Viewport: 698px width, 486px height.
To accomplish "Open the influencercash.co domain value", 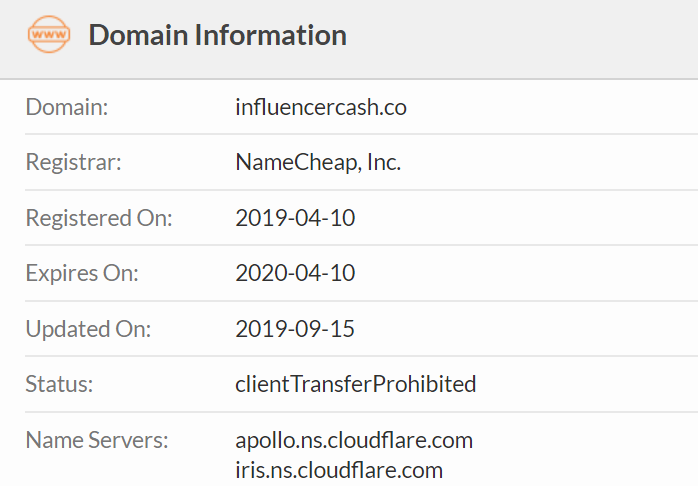I will (x=320, y=107).
